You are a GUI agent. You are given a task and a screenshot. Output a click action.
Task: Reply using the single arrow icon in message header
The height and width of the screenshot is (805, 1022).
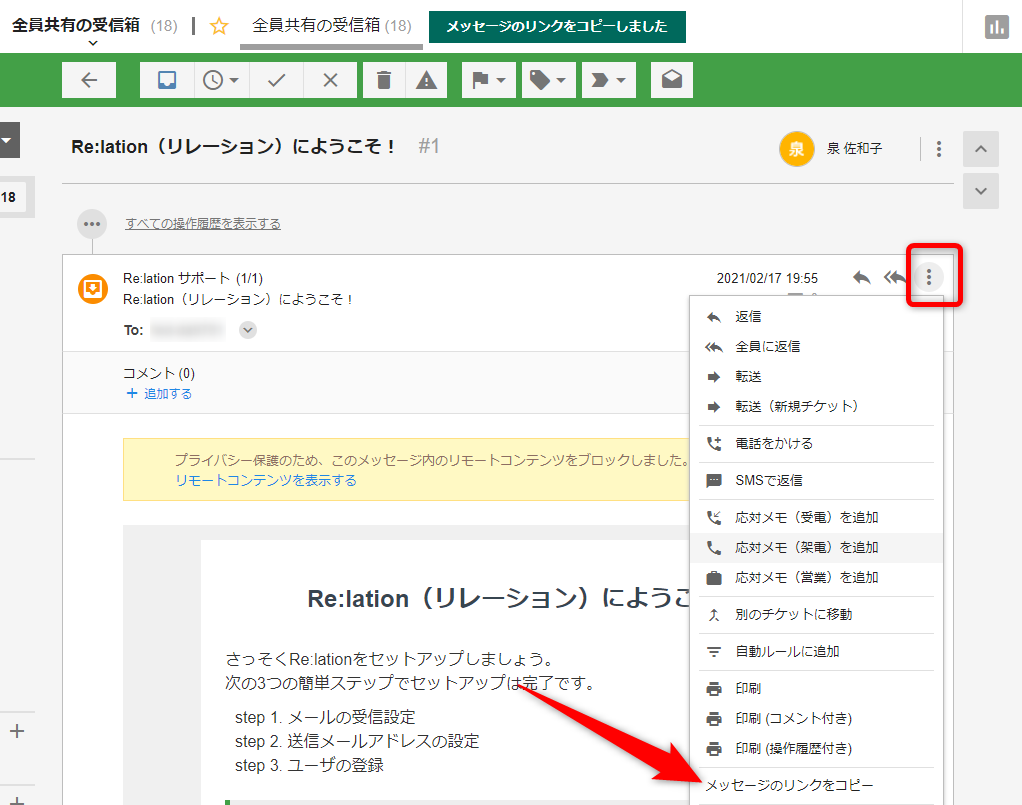[862, 278]
